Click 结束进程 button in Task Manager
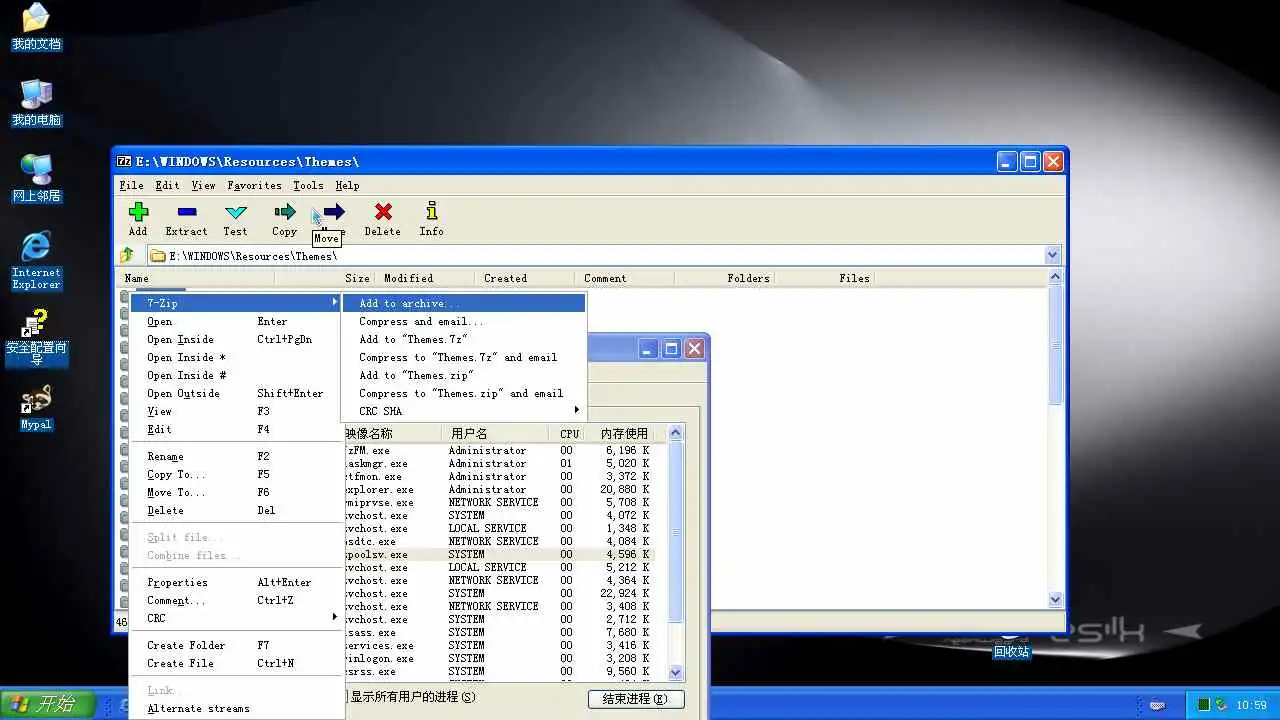This screenshot has width=1280, height=720. (636, 699)
